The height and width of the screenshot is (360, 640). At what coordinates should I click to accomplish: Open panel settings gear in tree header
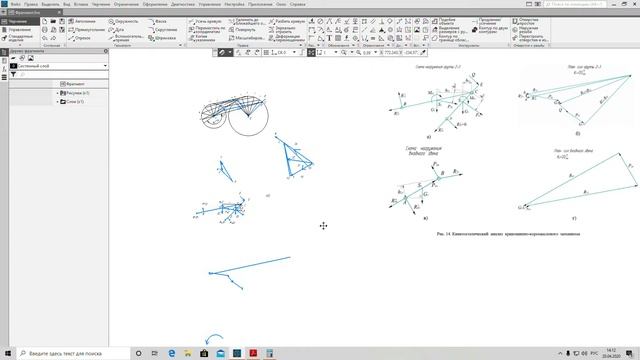(x=106, y=51)
